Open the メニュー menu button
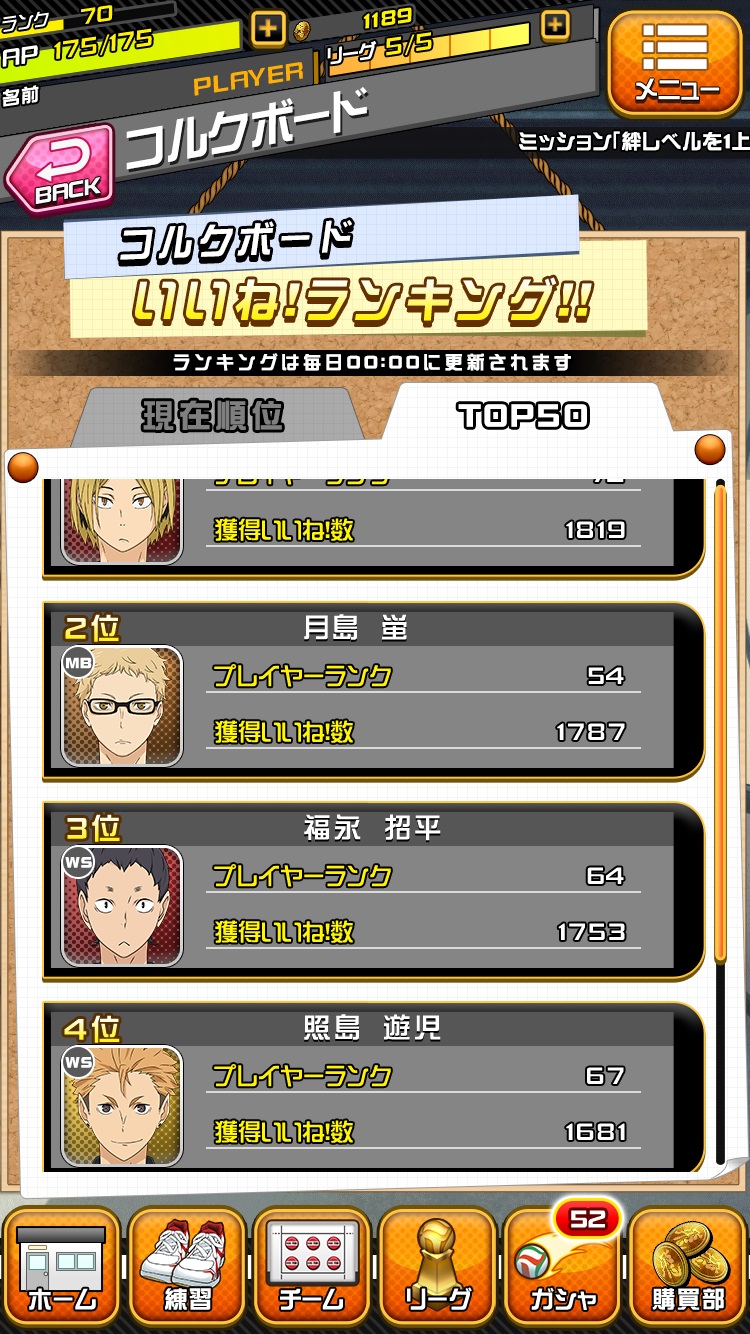 [x=675, y=63]
